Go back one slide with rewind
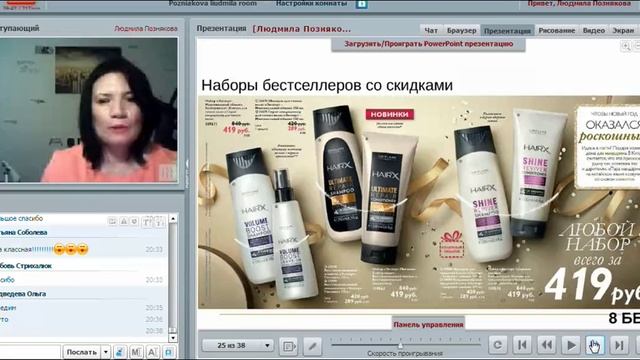This screenshot has height=360, width=640. [x=547, y=345]
